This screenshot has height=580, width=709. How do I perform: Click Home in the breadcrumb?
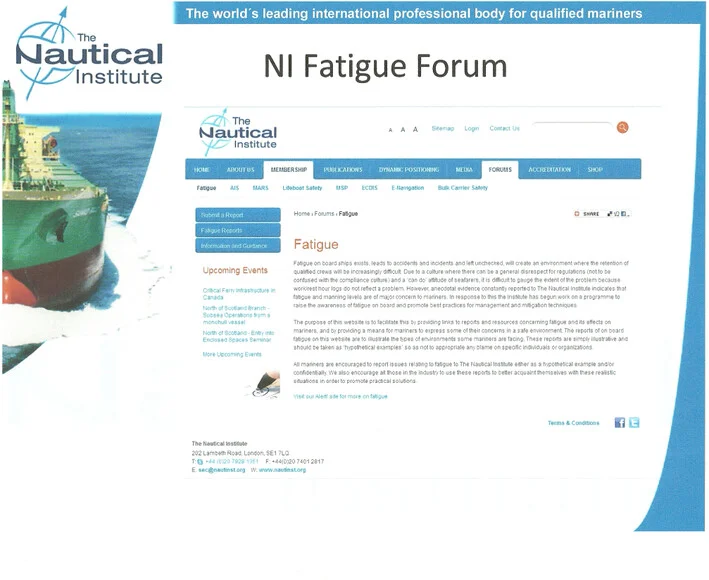point(302,213)
